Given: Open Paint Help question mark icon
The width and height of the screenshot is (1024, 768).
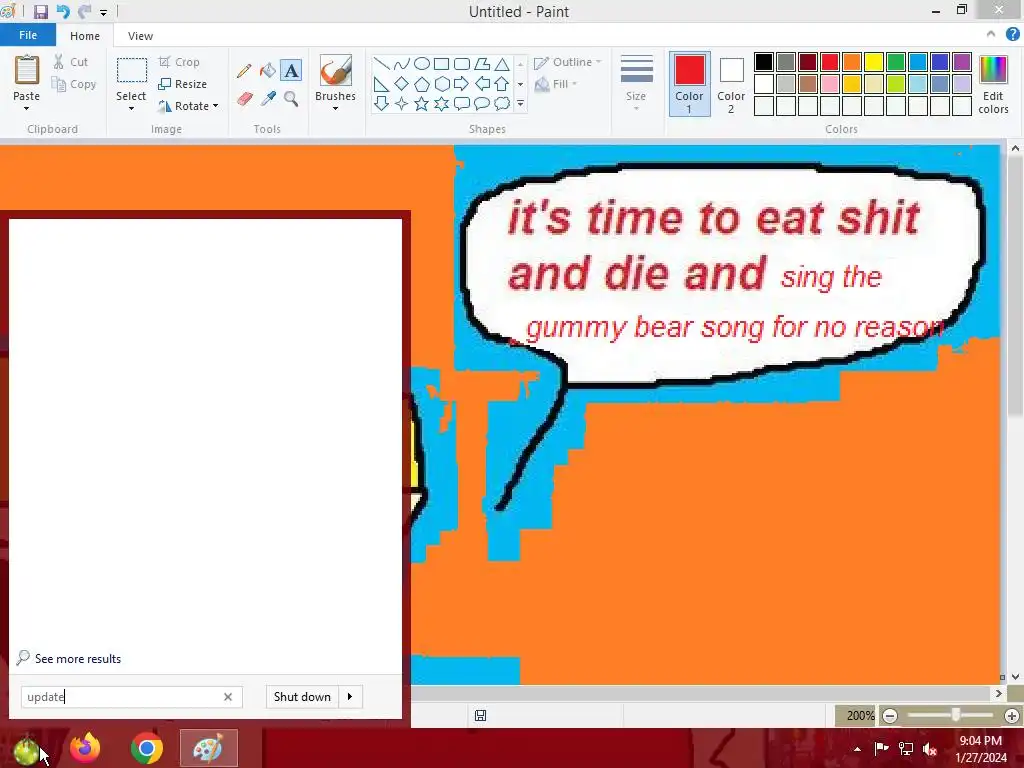Looking at the screenshot, I should (x=1012, y=35).
